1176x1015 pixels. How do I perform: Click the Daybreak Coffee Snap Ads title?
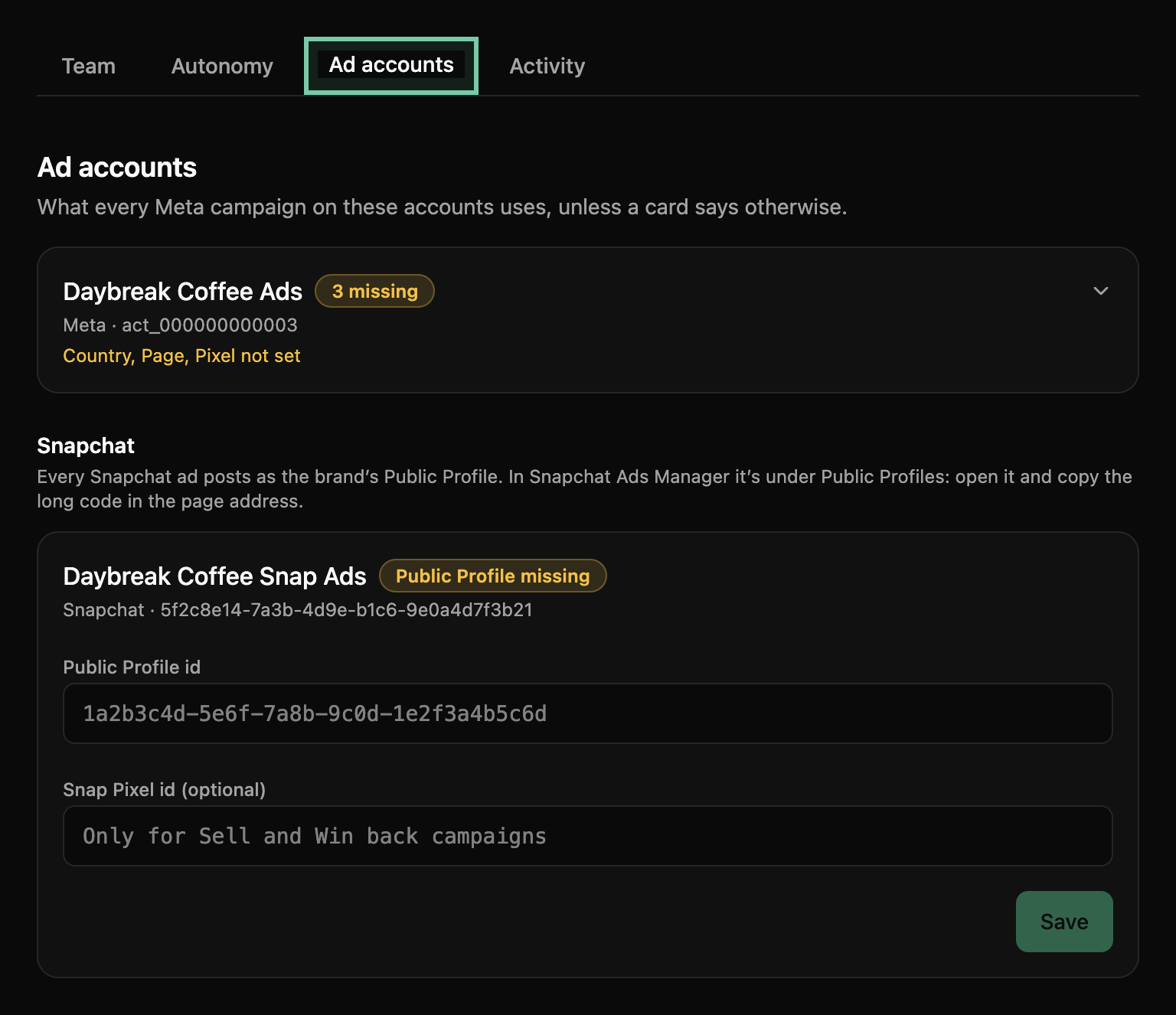(215, 576)
